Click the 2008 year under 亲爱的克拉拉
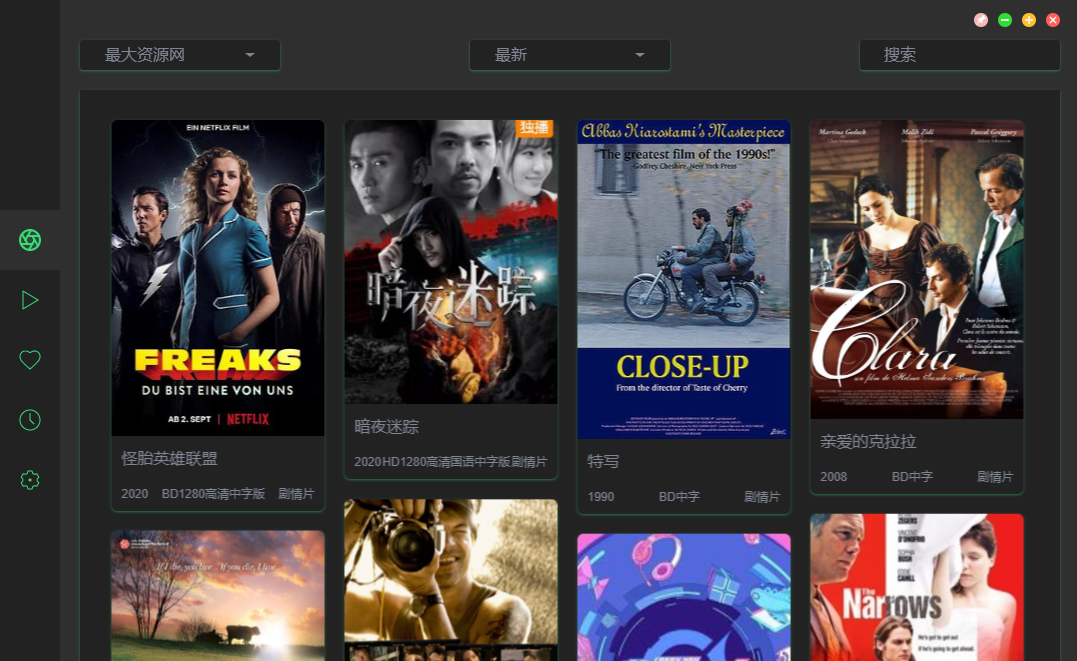The height and width of the screenshot is (661, 1077). [x=833, y=476]
